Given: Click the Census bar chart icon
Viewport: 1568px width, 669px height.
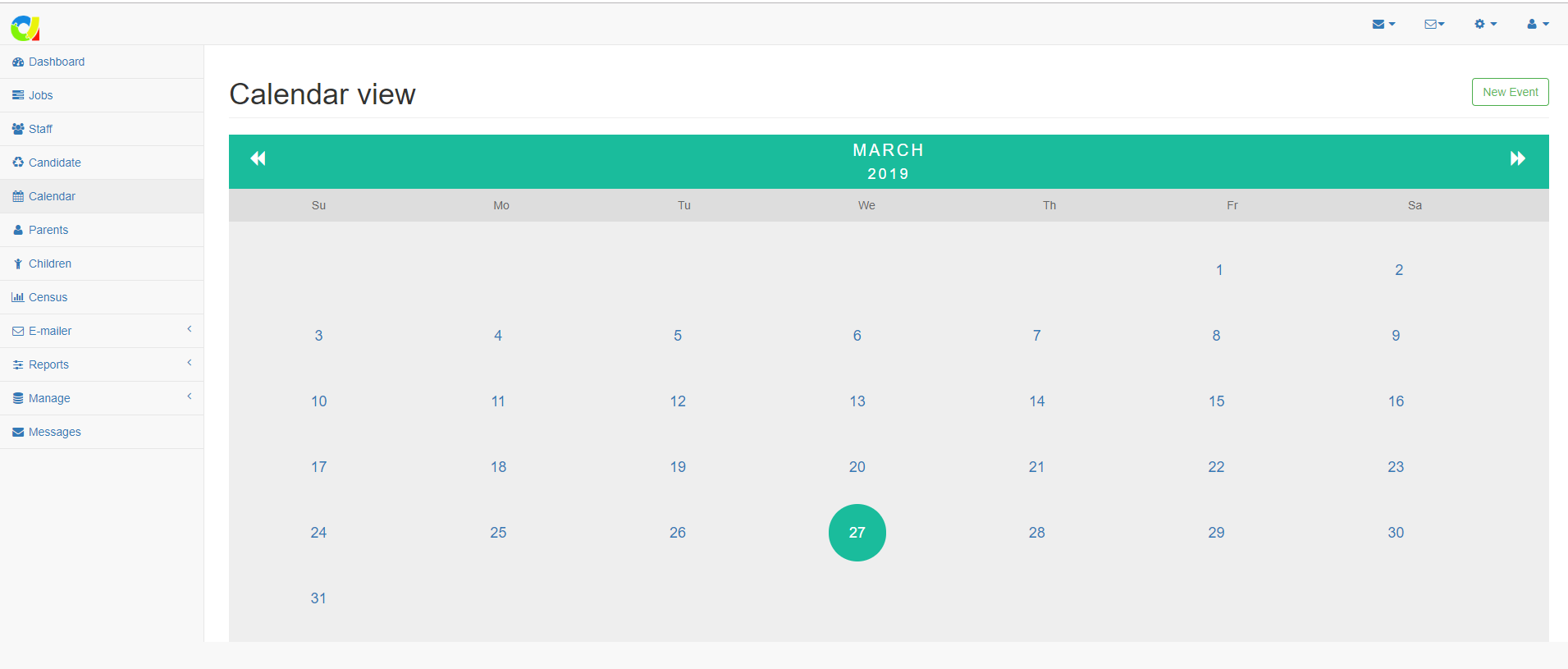Looking at the screenshot, I should tap(18, 298).
